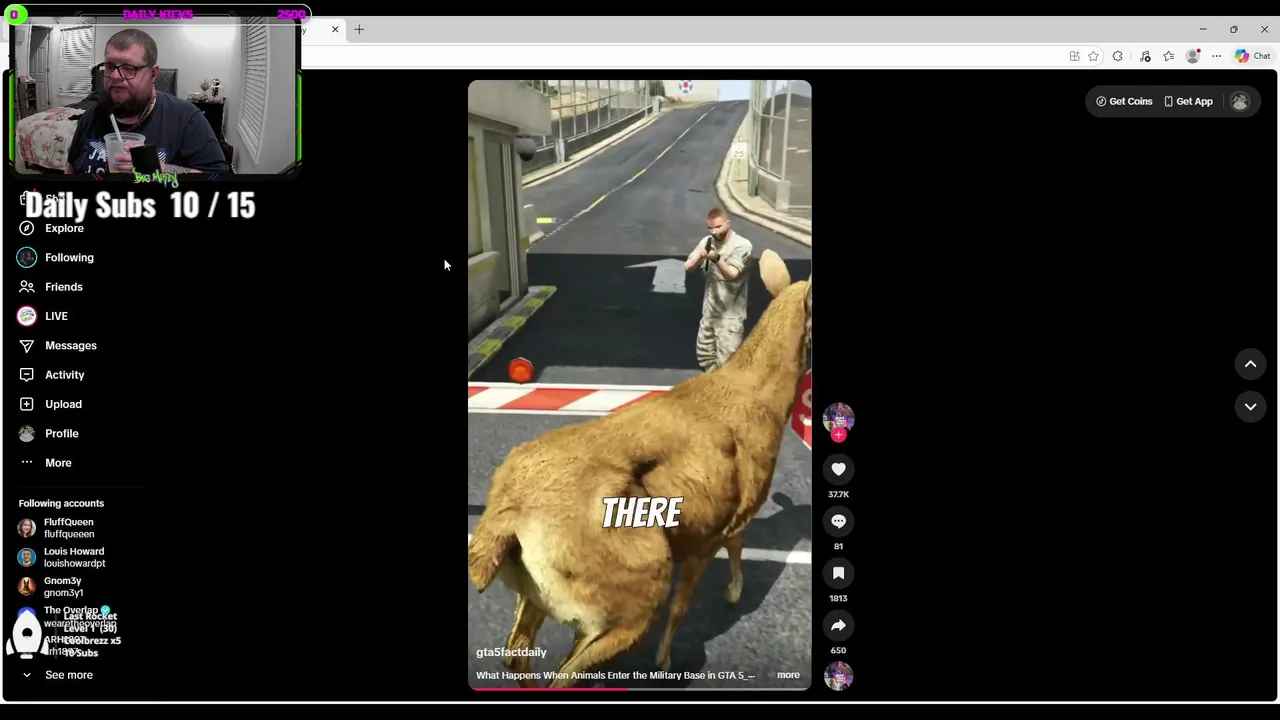
Task: Select LIVE menu label
Action: pyautogui.click(x=56, y=316)
